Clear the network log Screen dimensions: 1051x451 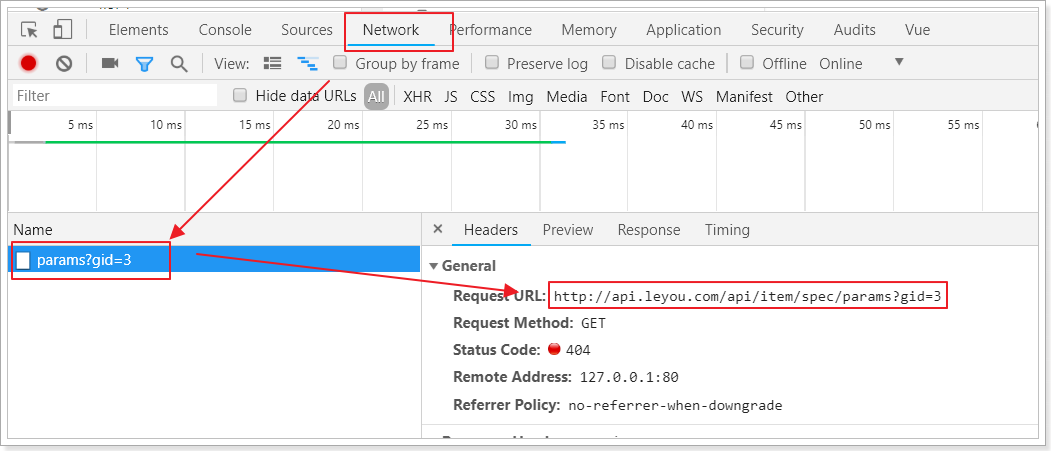pos(64,64)
